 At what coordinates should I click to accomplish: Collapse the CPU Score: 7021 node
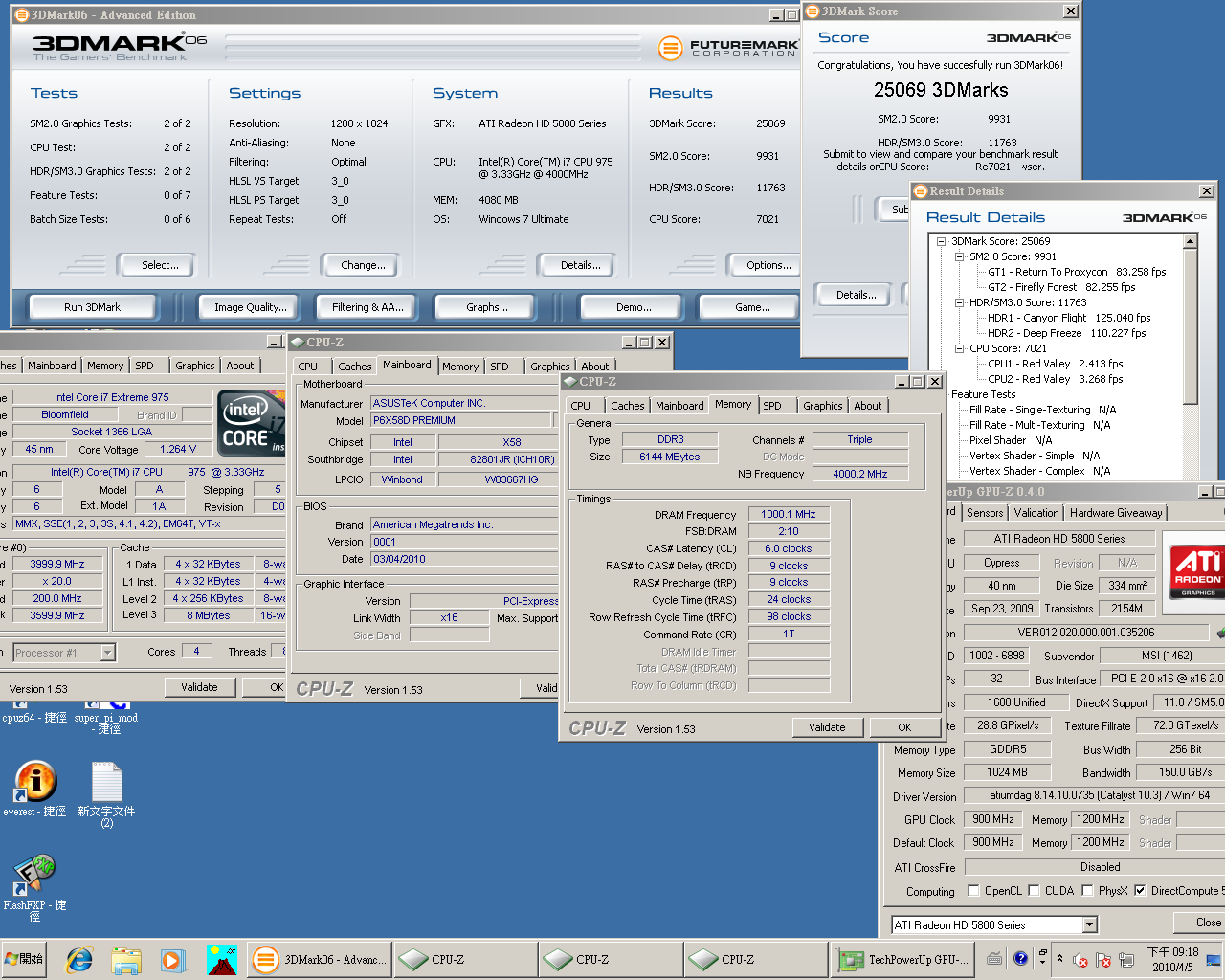point(959,348)
